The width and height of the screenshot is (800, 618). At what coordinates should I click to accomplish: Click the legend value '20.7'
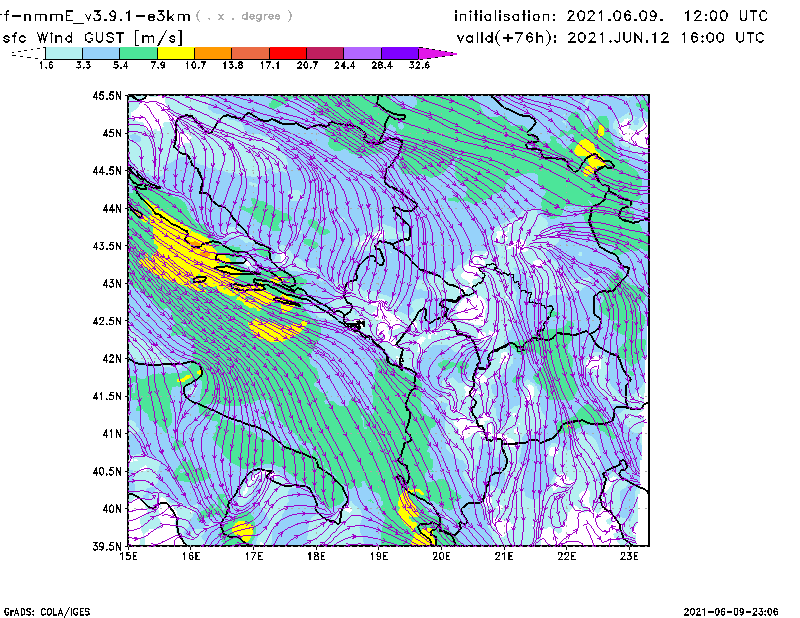tap(307, 65)
